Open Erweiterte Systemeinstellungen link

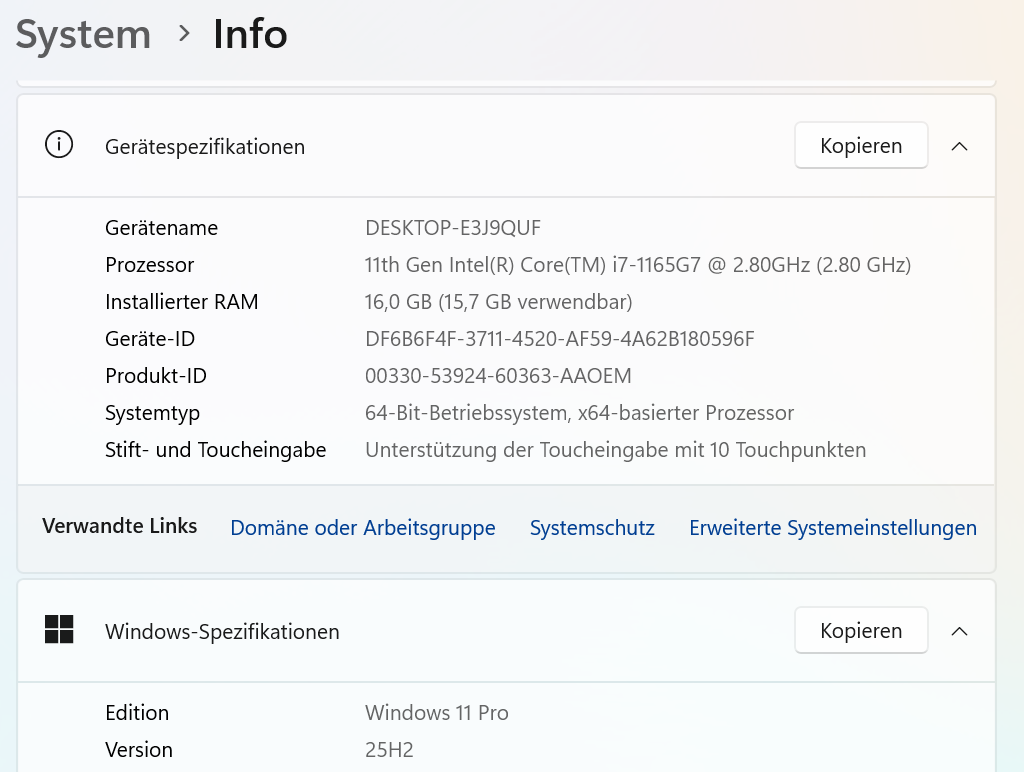[833, 528]
